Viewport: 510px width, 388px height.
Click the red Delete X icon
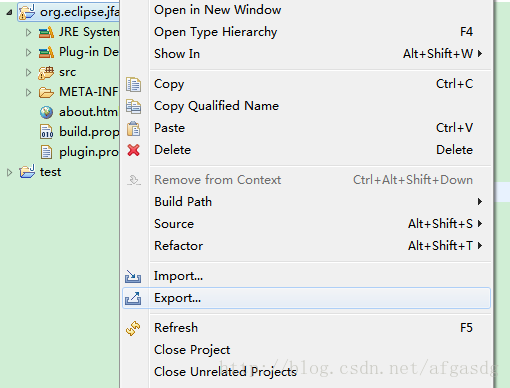point(133,150)
